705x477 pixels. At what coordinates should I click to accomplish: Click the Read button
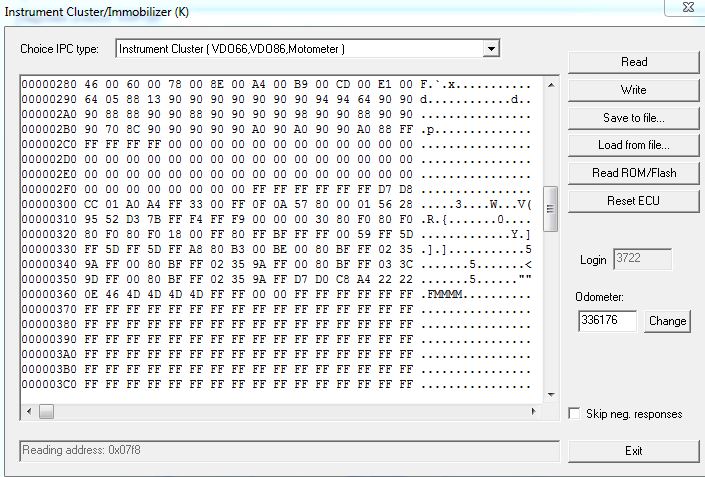point(633,62)
